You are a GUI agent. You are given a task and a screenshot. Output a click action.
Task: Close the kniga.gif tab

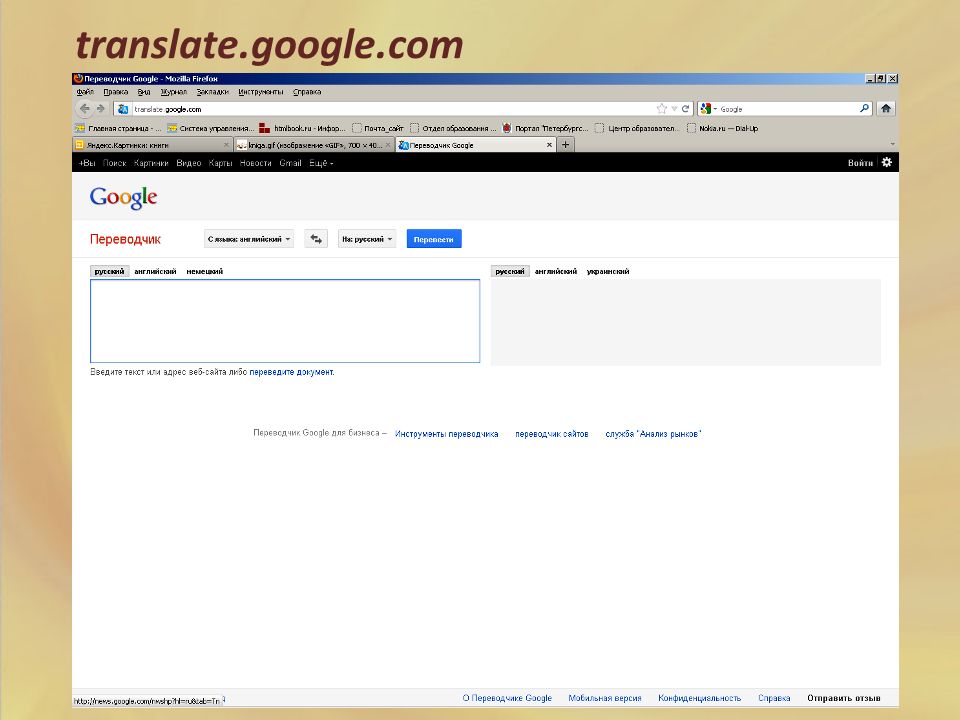(388, 145)
